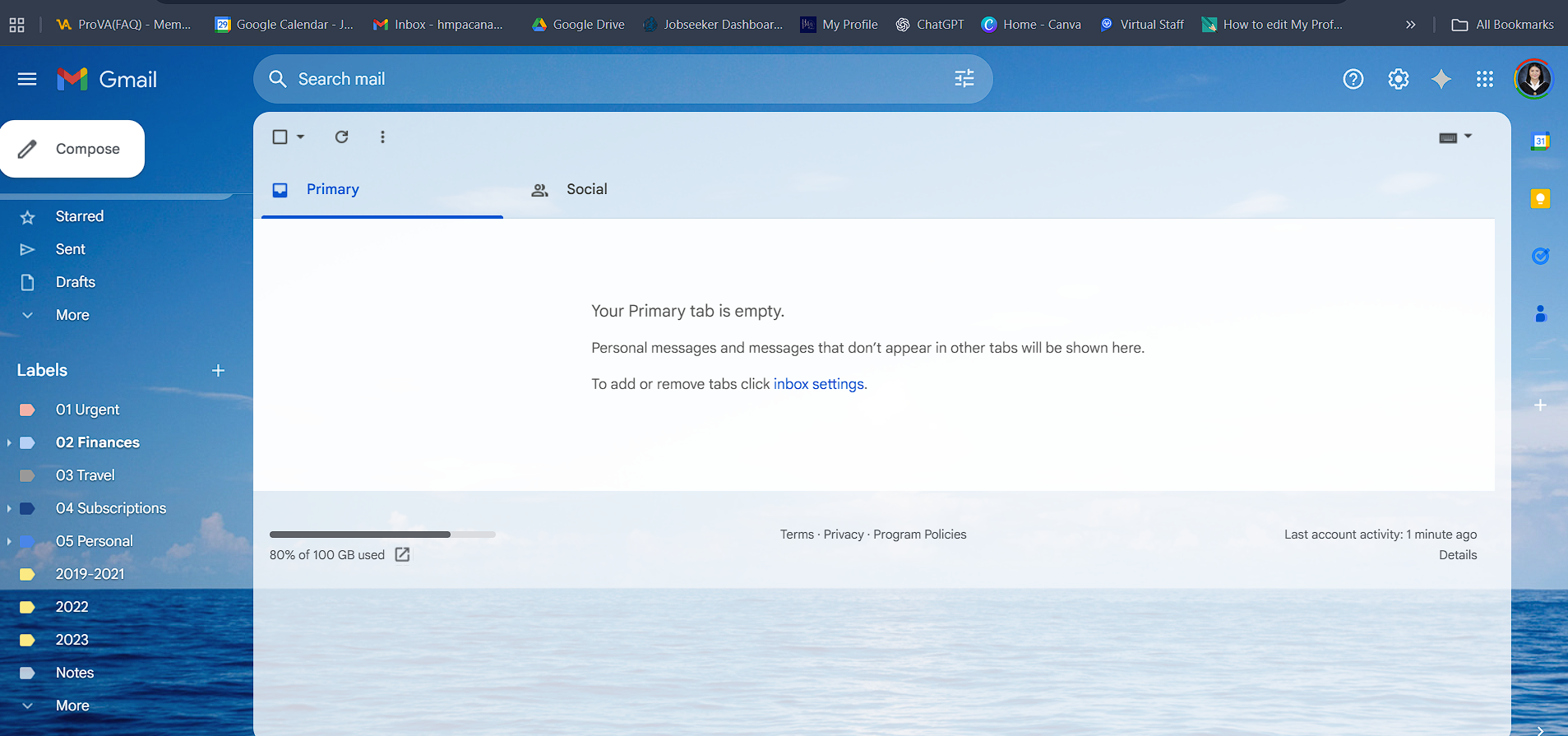
Task: Open the input tools dropdown arrow
Action: point(1469,137)
